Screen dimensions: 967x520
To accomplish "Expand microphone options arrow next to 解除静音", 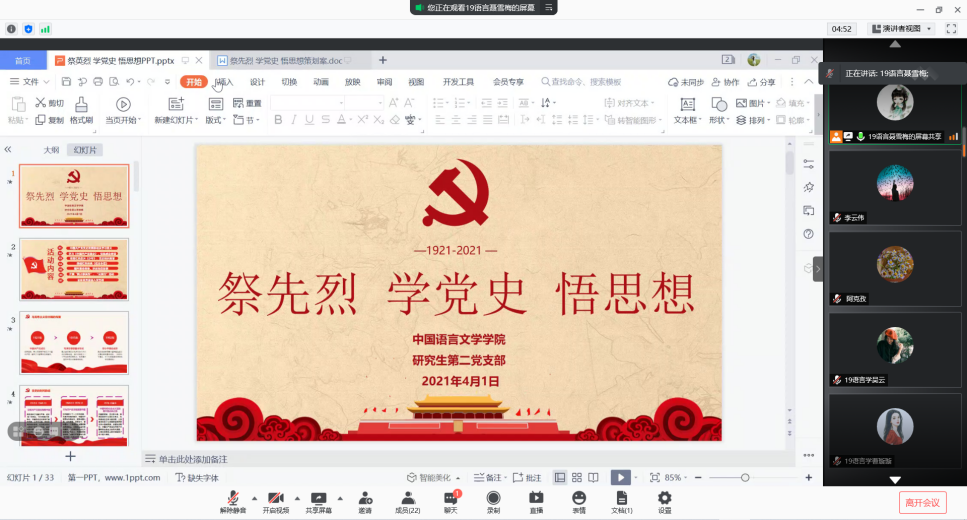I will click(254, 498).
